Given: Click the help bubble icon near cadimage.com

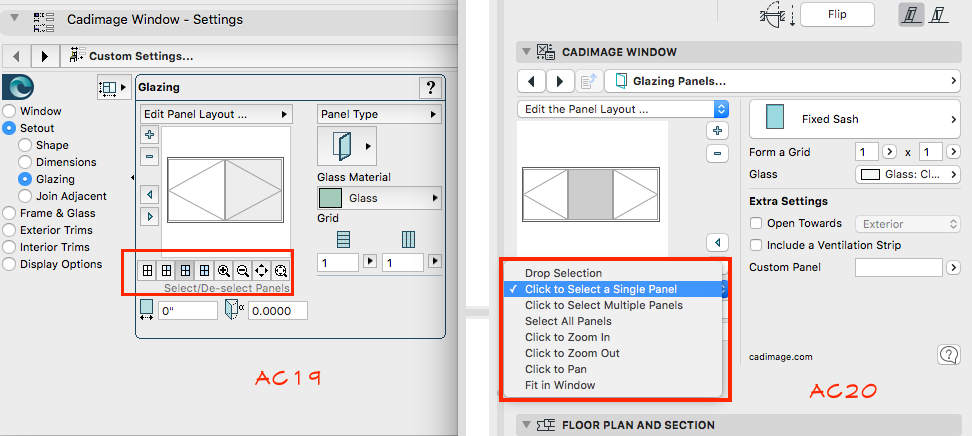Looking at the screenshot, I should click(949, 355).
